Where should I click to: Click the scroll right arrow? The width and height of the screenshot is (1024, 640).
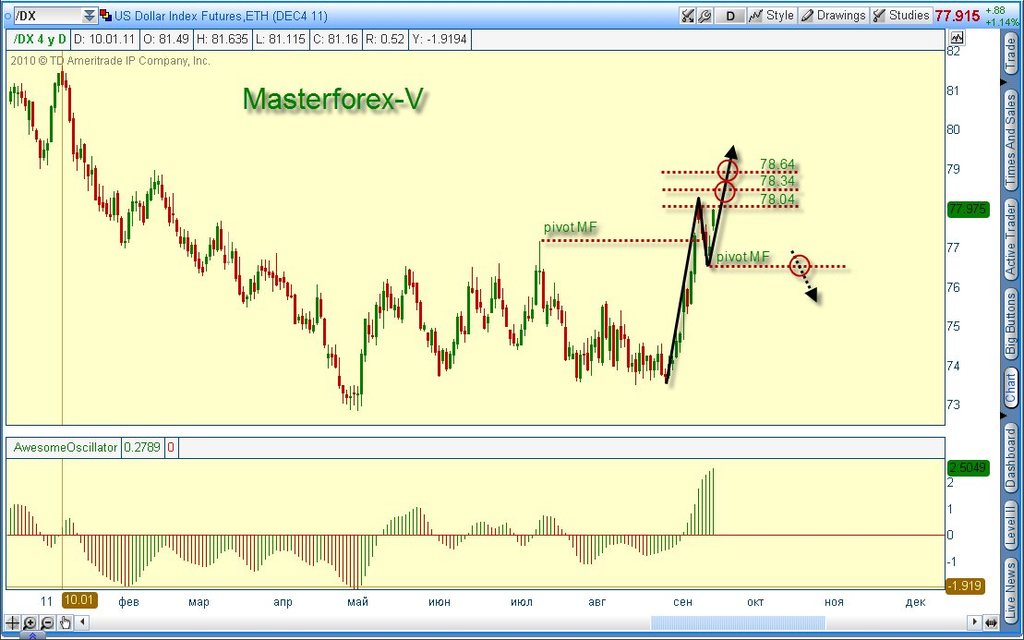pos(974,622)
